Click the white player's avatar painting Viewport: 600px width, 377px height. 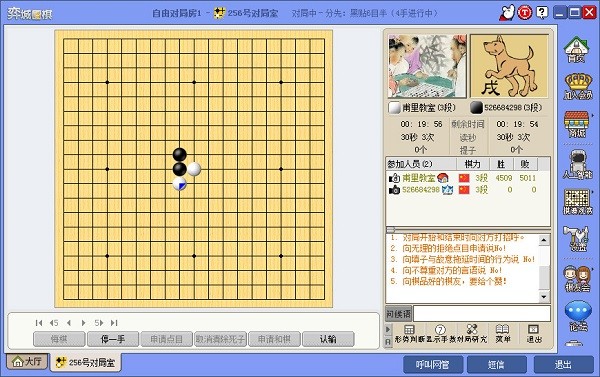click(427, 66)
